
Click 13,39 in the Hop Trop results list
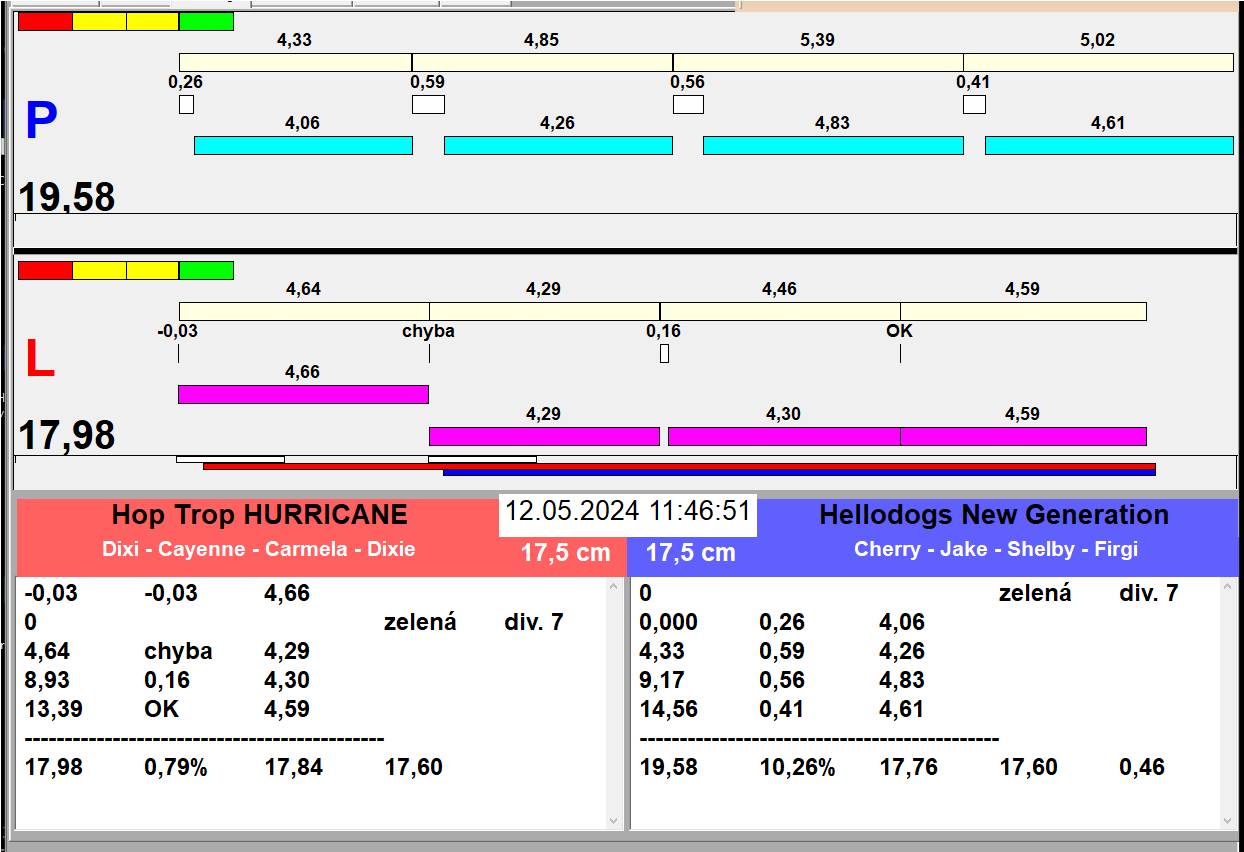(54, 710)
